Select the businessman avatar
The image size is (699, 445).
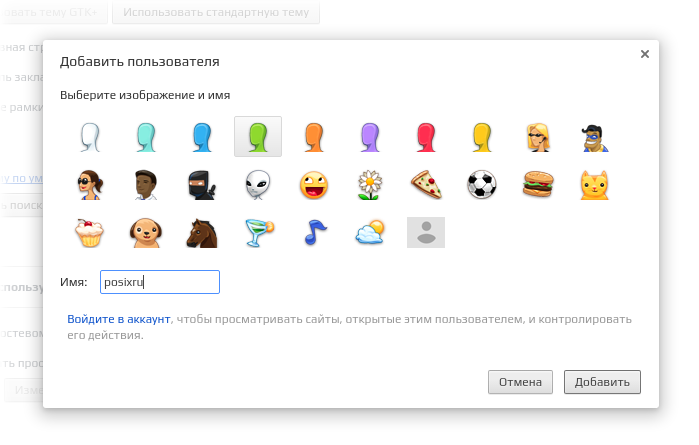tap(146, 185)
